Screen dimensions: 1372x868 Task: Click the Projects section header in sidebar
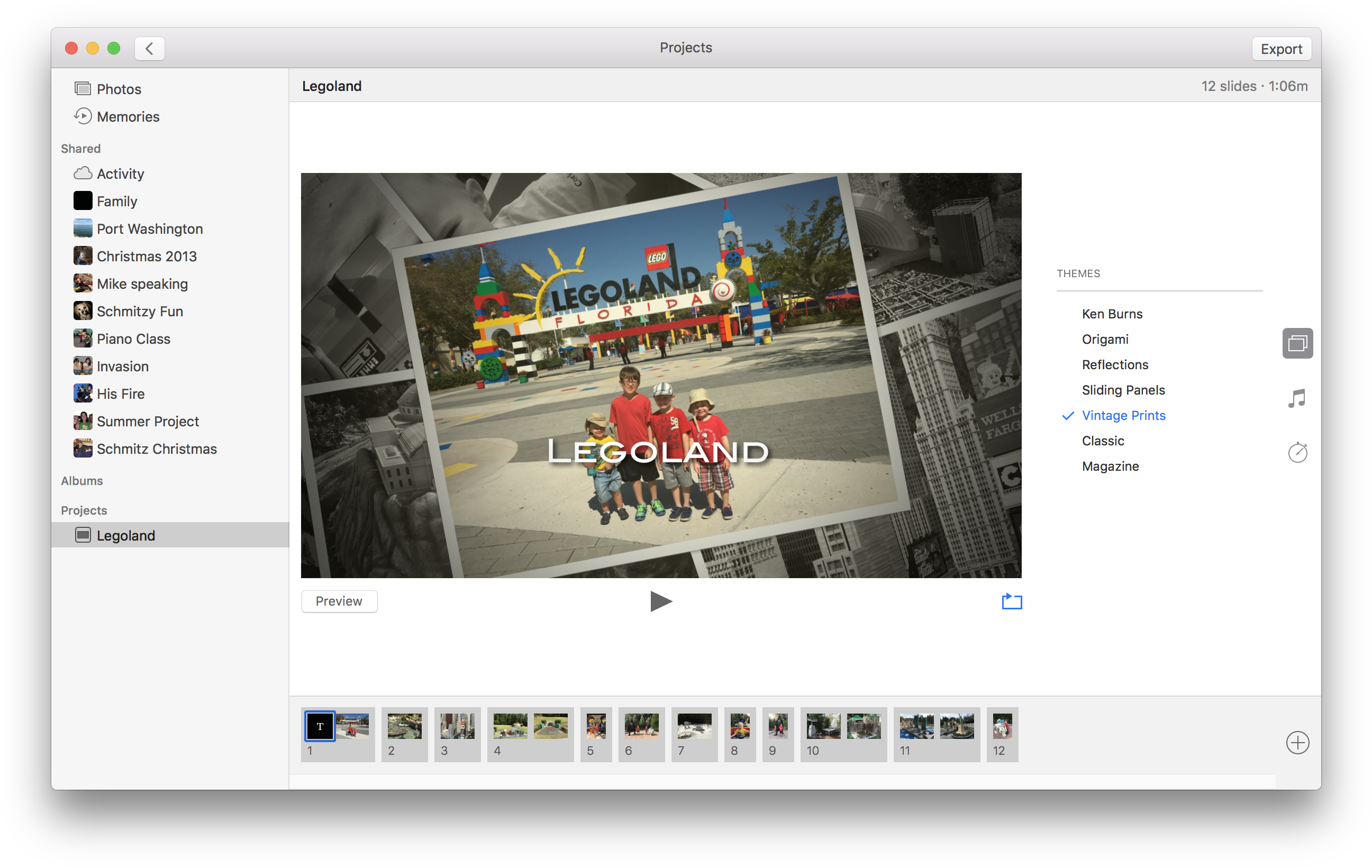pyautogui.click(x=84, y=510)
